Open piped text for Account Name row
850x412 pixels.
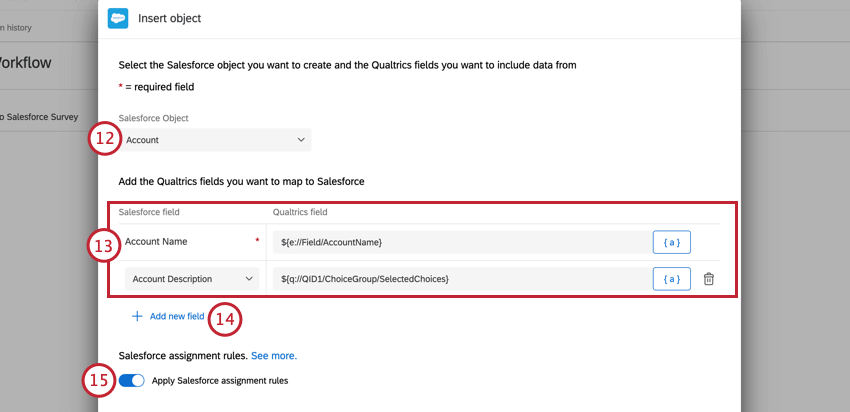click(x=672, y=242)
